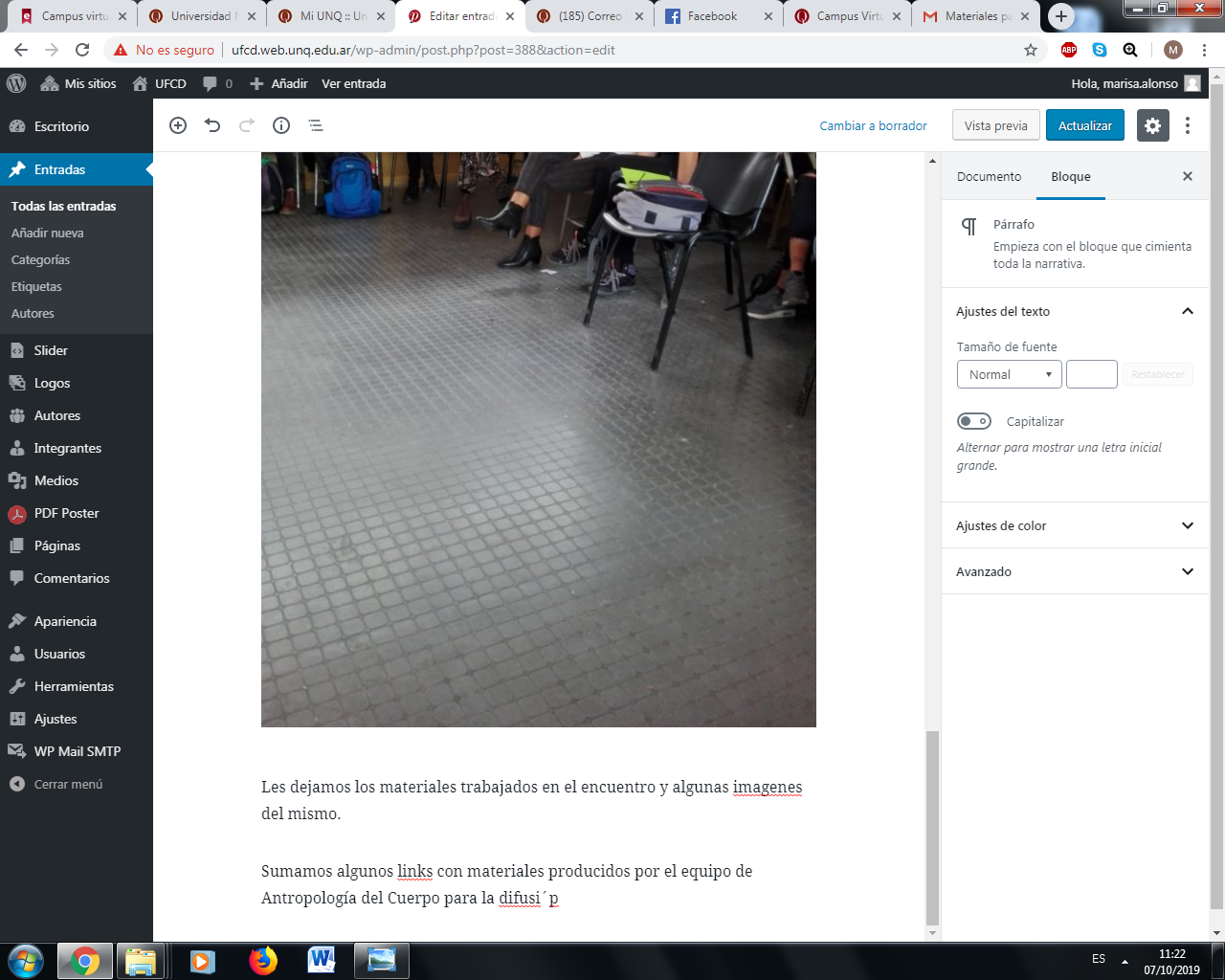Open the Medios menu in sidebar
Screen dimensions: 1225x980
click(56, 480)
